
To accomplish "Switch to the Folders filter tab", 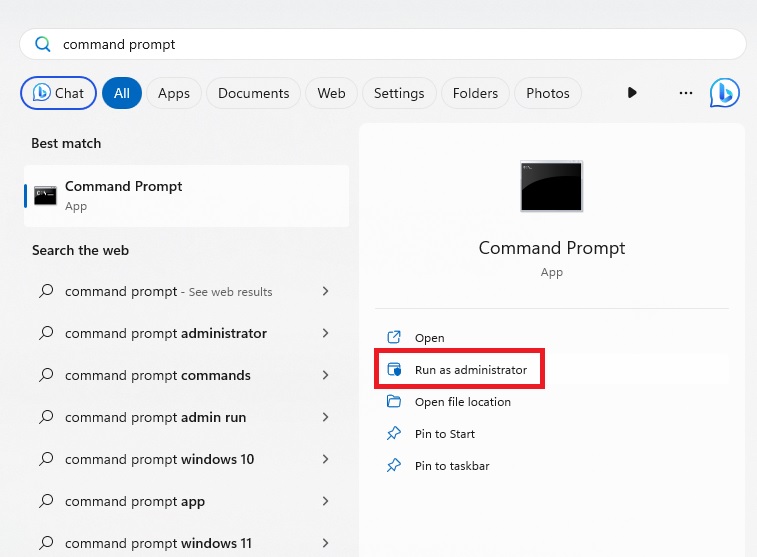I will point(475,93).
